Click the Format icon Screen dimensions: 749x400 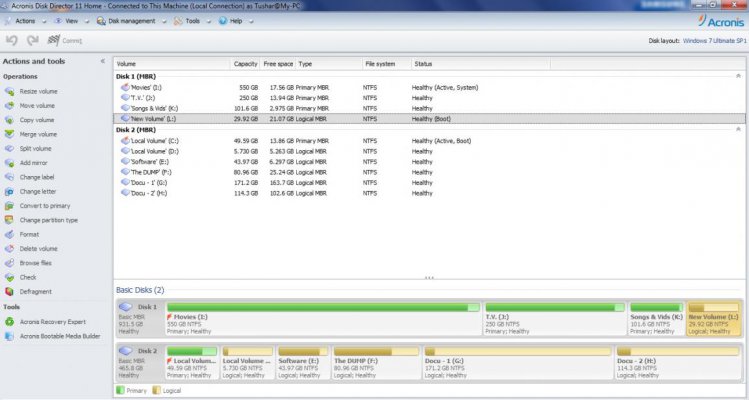(9, 235)
